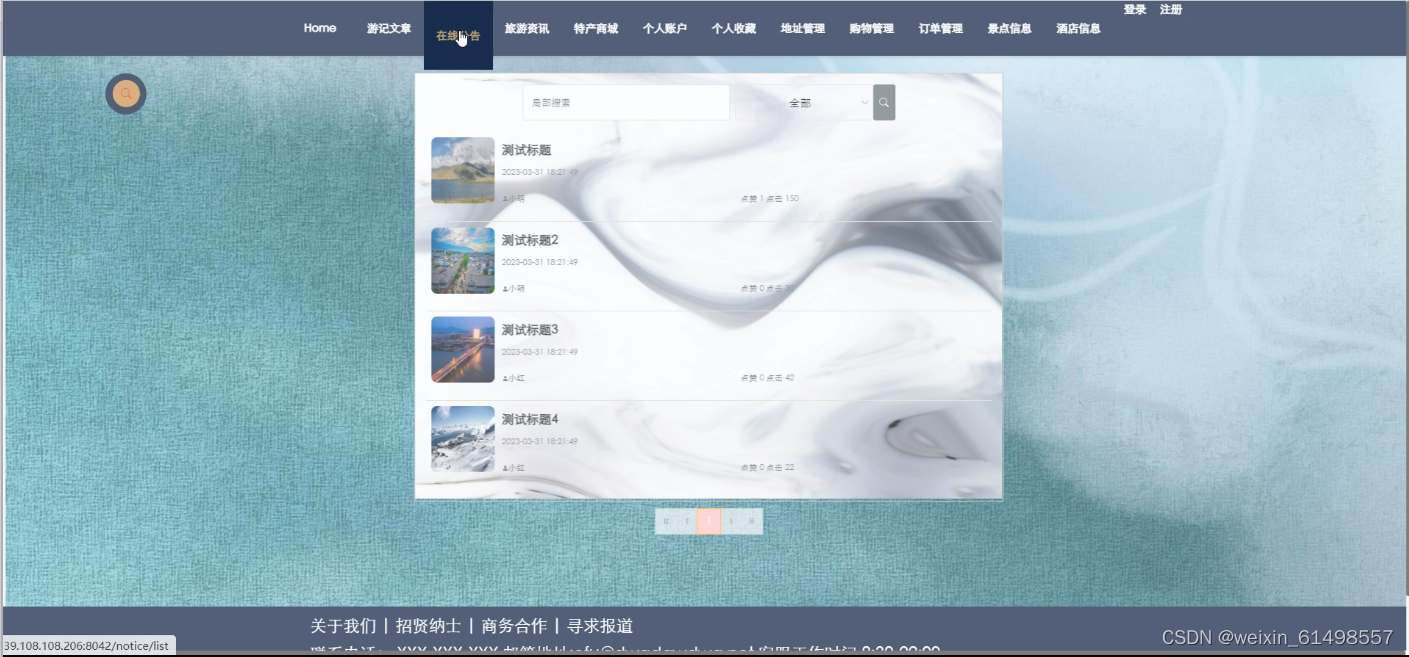Click the 测试标题4 post title
1409x657 pixels.
(530, 419)
